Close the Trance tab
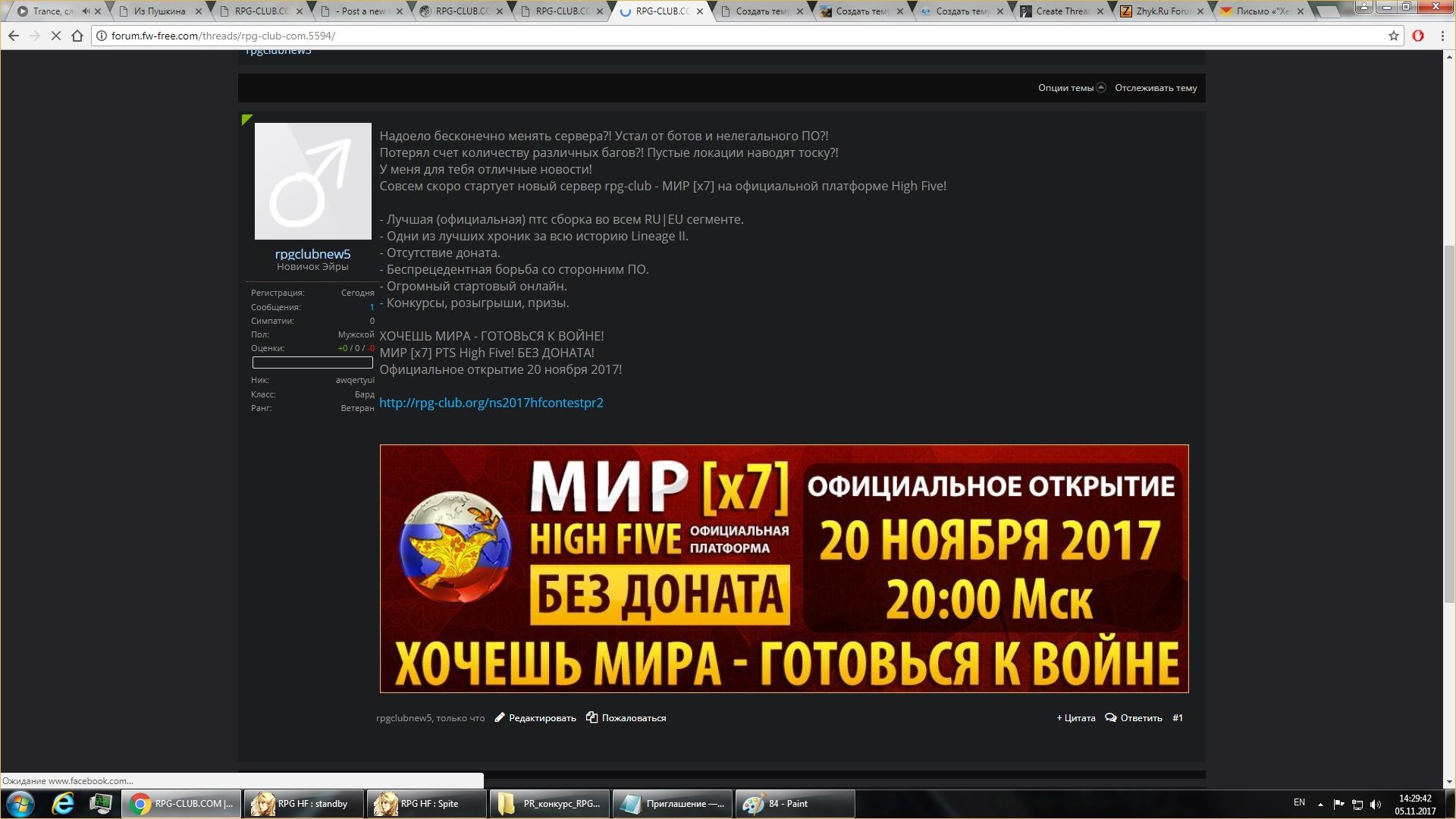The image size is (1456, 819). tap(98, 11)
